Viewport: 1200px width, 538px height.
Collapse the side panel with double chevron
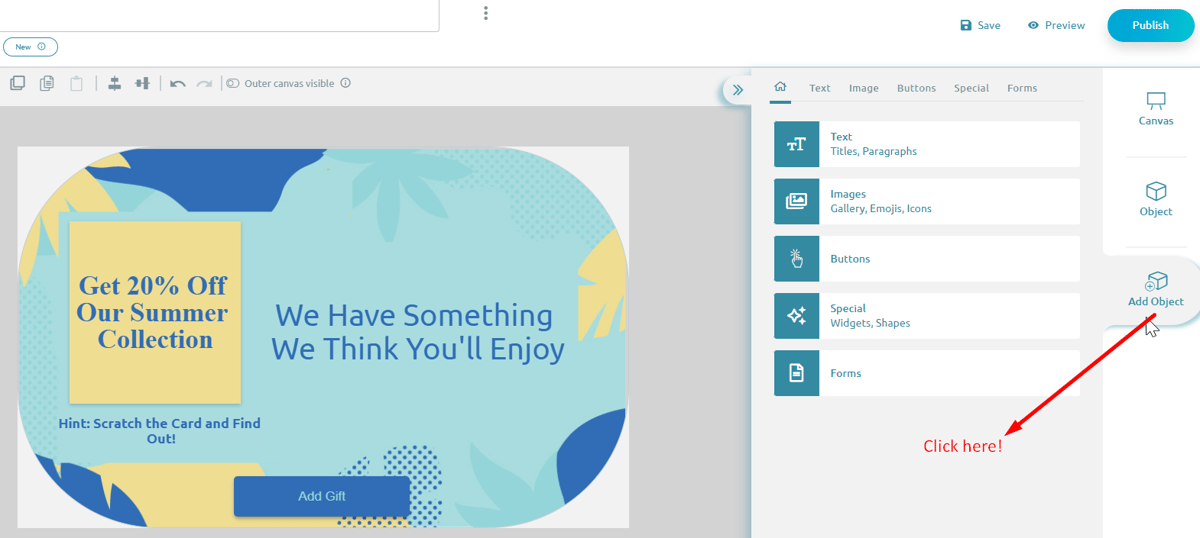click(x=738, y=90)
